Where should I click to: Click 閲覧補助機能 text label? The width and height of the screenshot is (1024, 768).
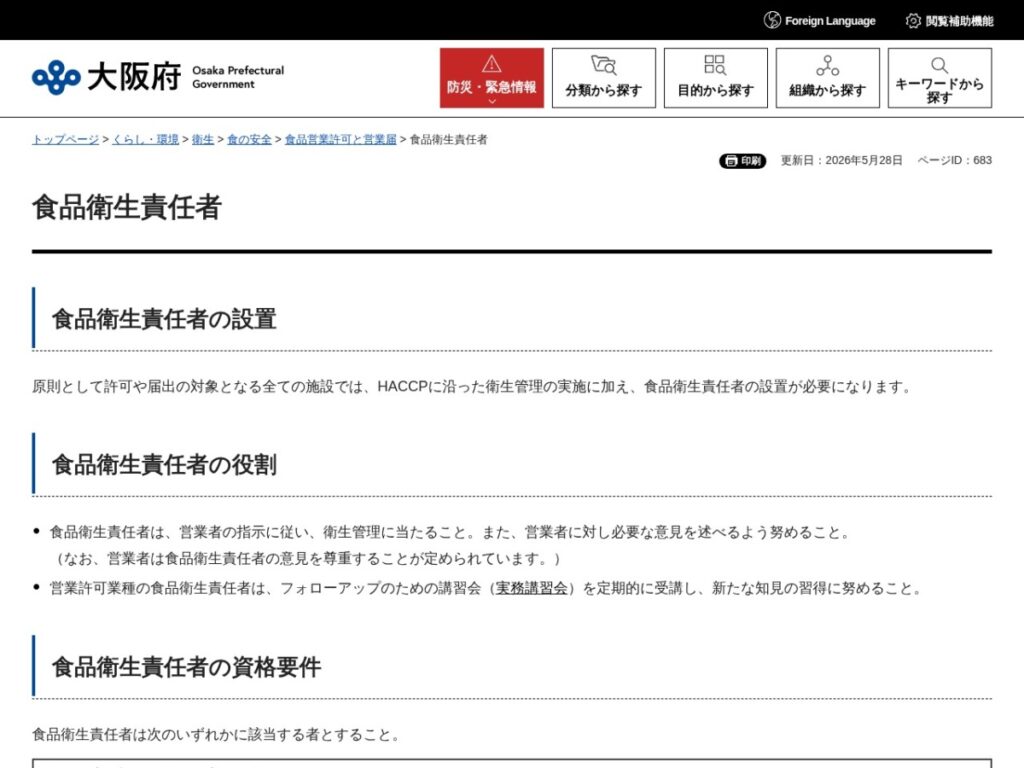pos(959,21)
